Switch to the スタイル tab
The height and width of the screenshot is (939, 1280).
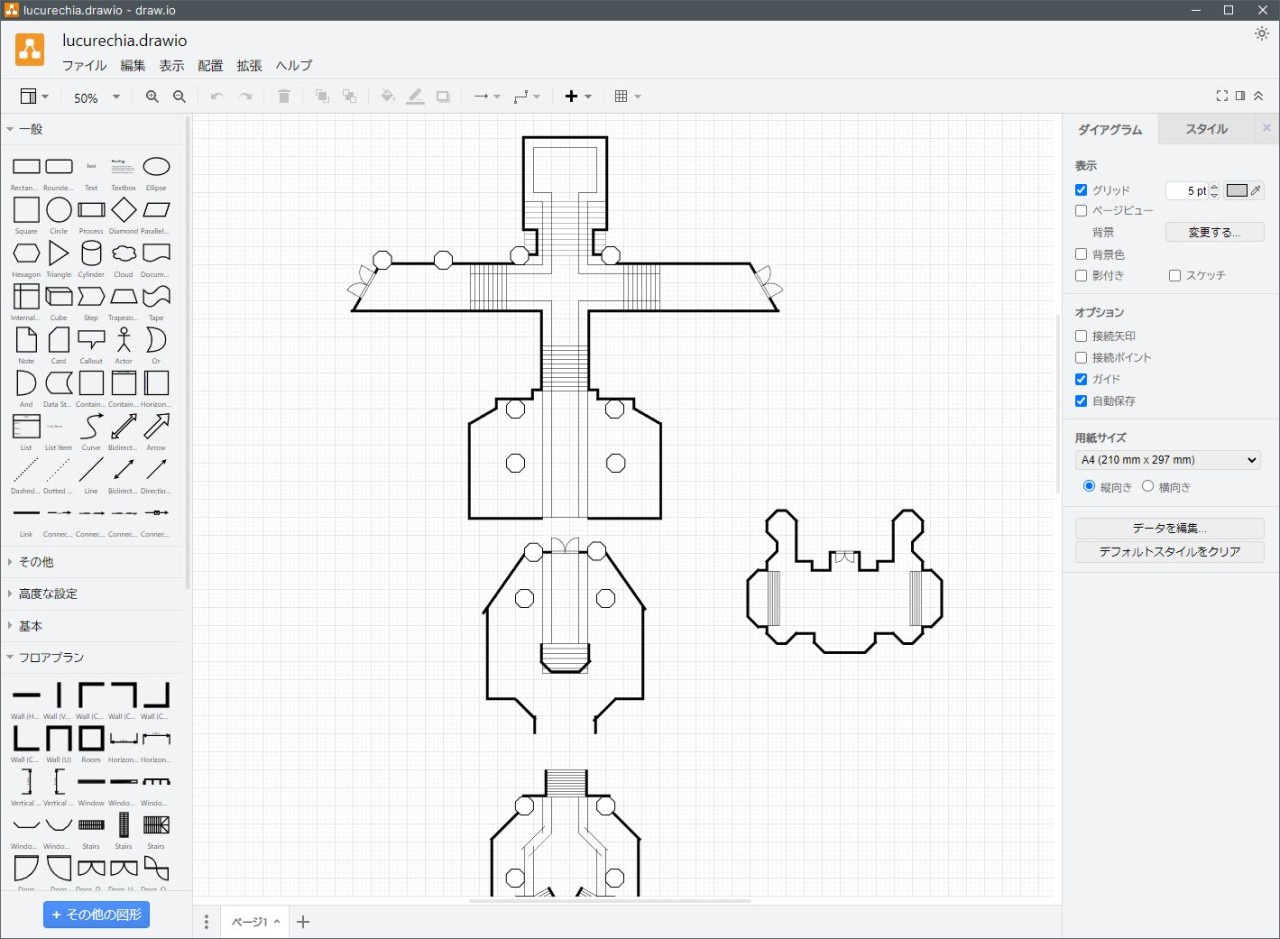click(1206, 129)
